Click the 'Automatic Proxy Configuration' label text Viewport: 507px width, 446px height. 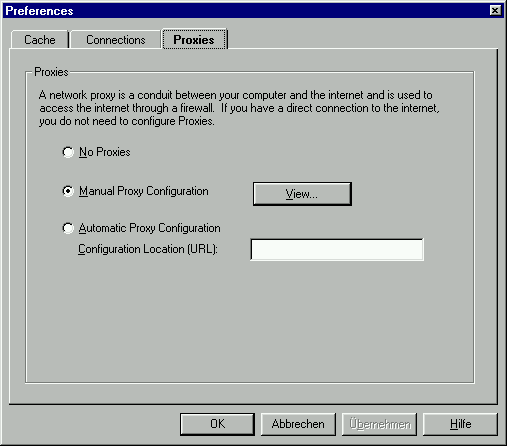(149, 228)
